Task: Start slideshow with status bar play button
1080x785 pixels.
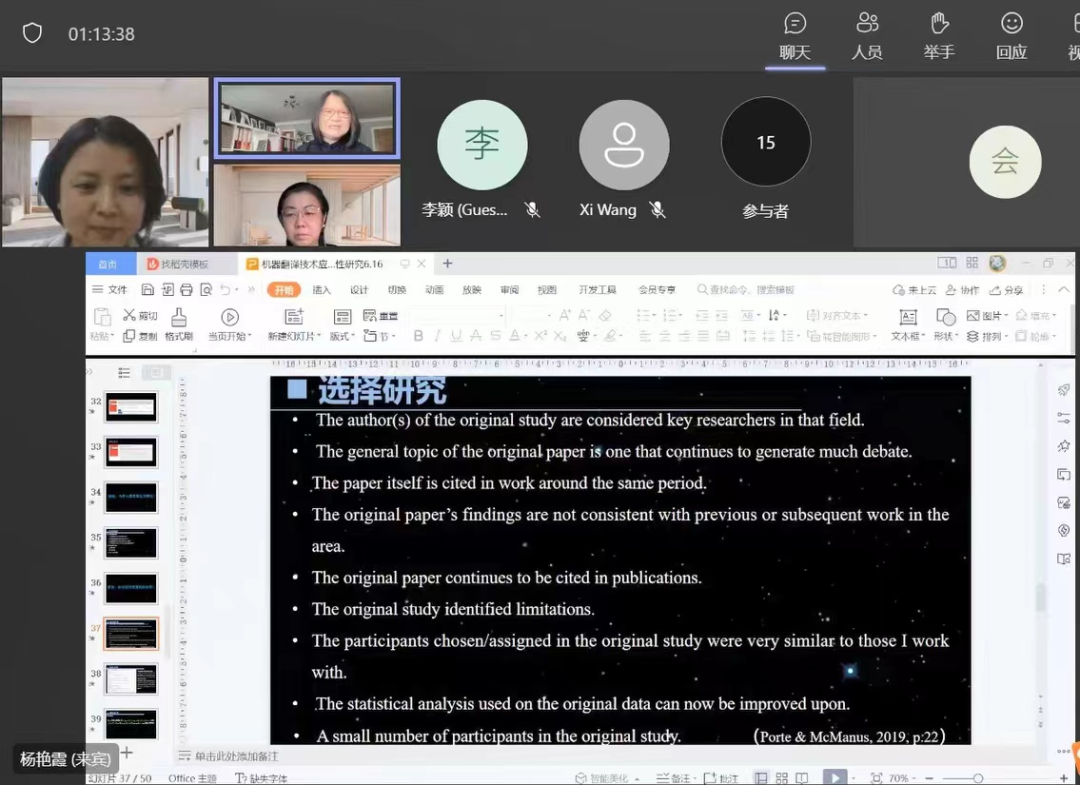Action: (833, 777)
